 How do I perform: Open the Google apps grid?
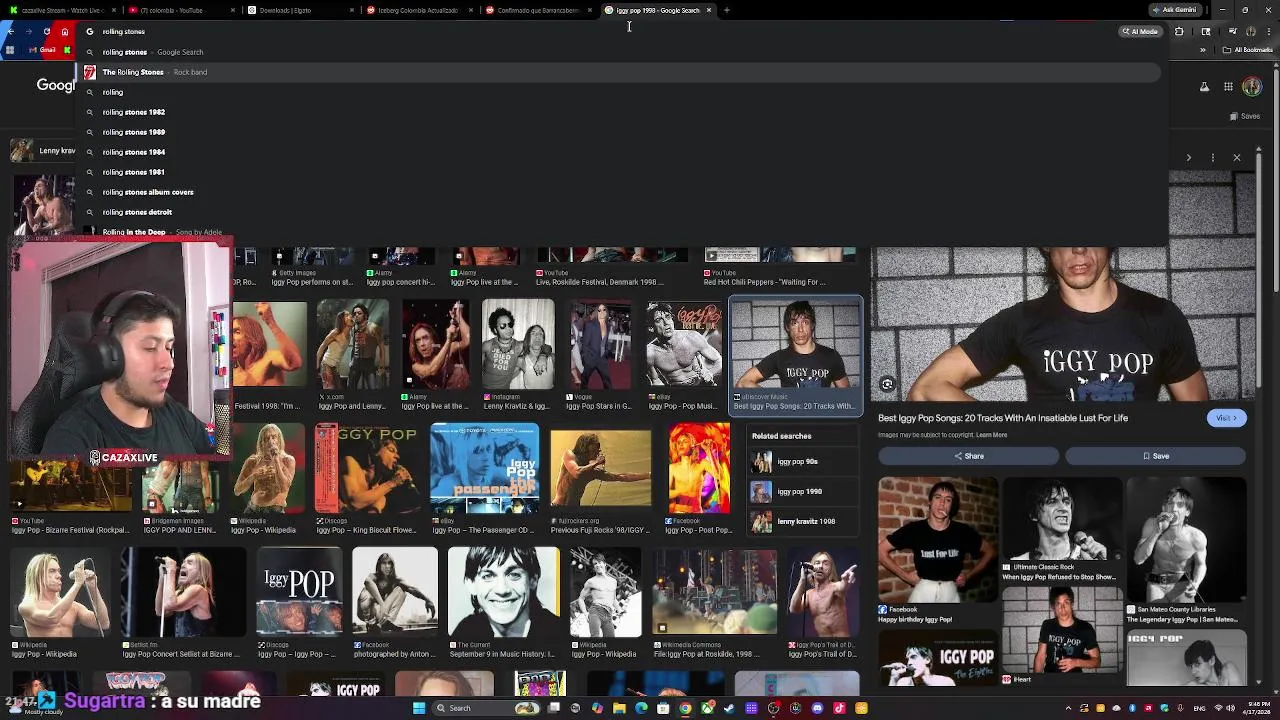click(x=1228, y=86)
